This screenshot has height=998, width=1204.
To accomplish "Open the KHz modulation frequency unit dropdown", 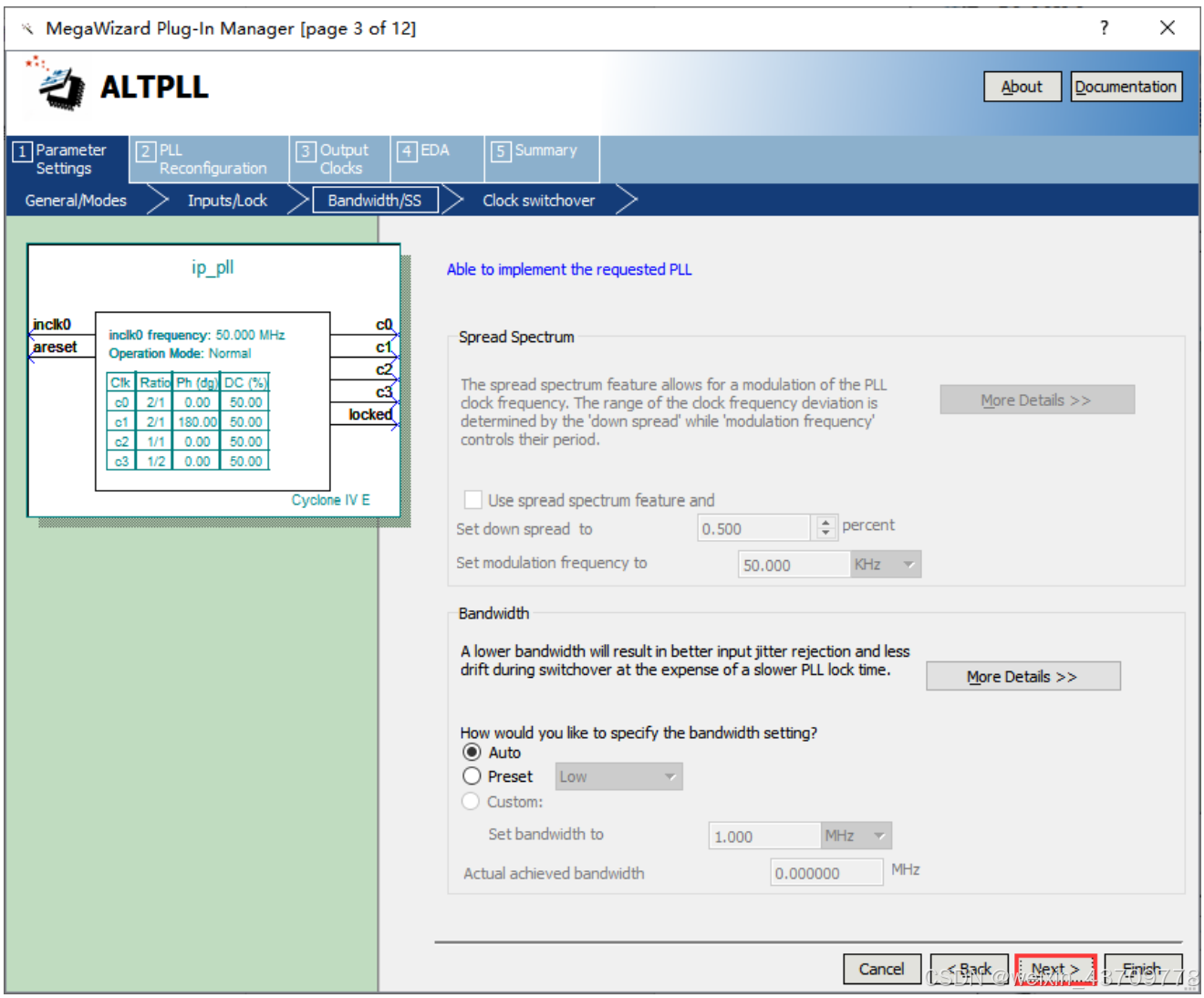I will click(x=886, y=565).
